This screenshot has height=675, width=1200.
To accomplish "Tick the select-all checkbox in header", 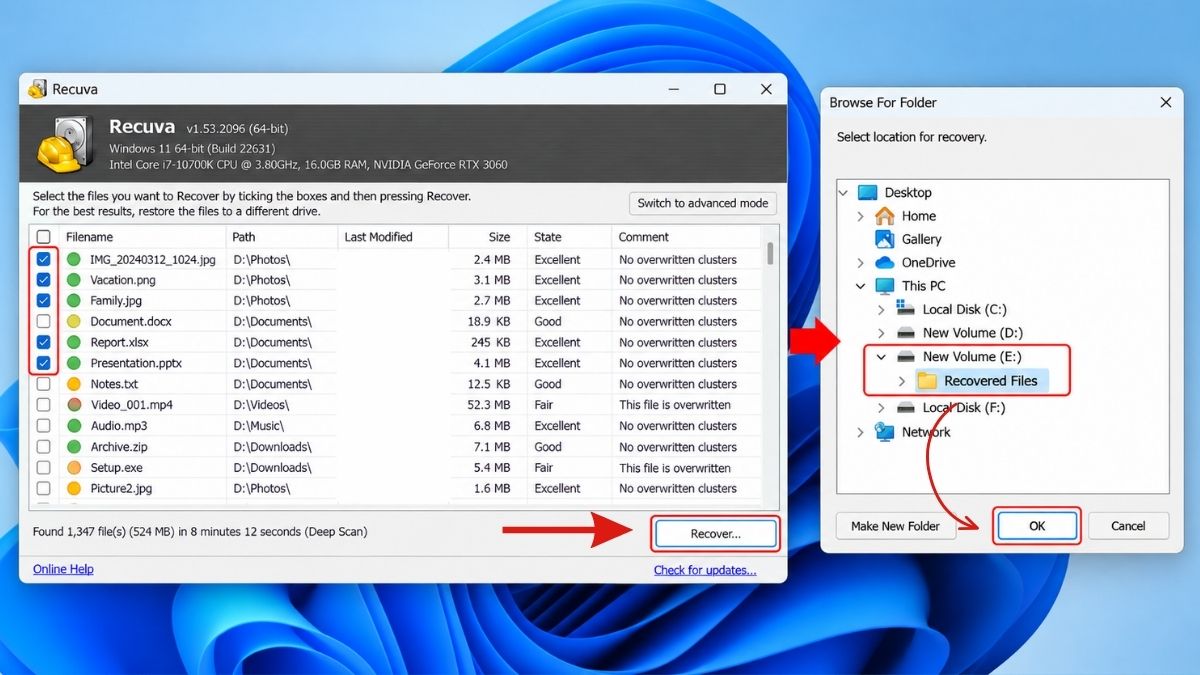I will click(x=44, y=237).
